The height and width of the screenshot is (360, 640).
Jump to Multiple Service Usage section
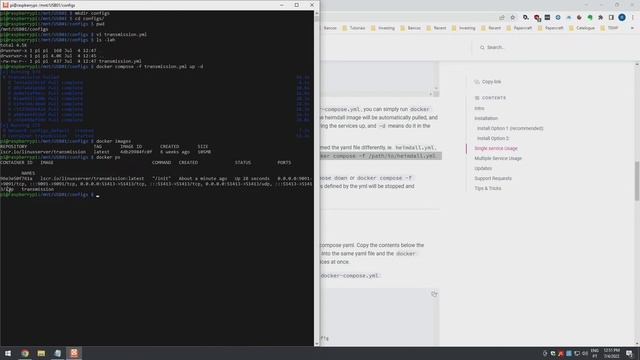coord(498,158)
